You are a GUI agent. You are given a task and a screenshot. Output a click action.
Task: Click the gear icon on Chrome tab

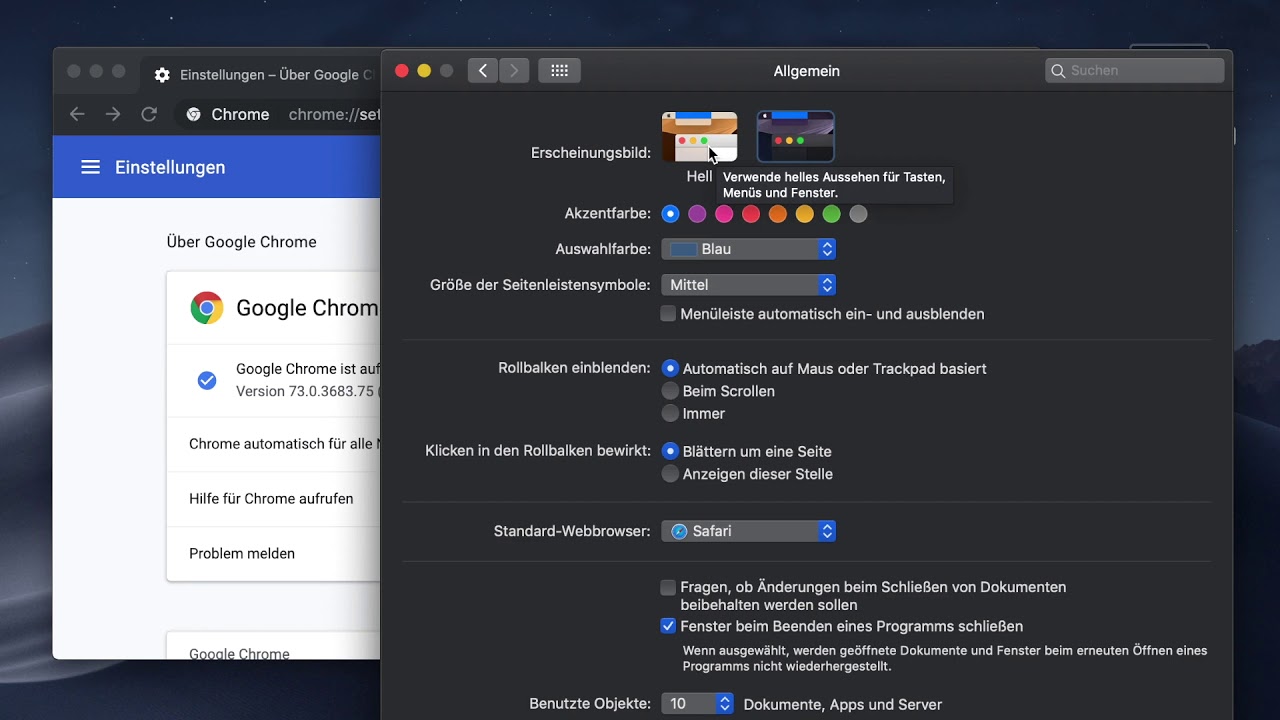[162, 75]
